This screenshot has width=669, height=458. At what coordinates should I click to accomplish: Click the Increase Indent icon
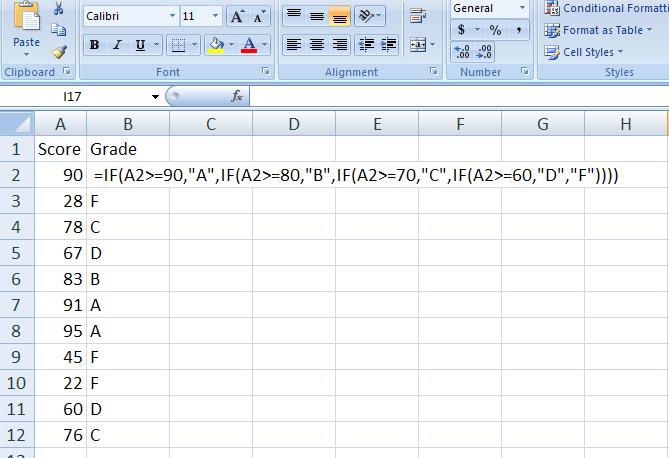coord(388,45)
